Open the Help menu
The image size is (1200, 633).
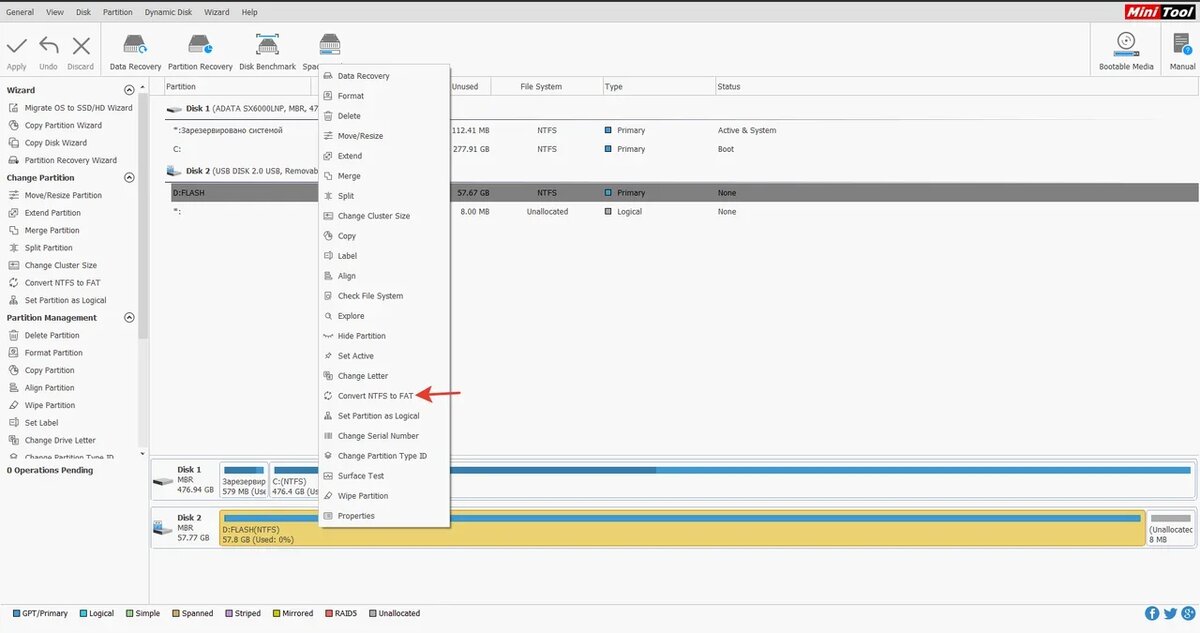pos(249,12)
